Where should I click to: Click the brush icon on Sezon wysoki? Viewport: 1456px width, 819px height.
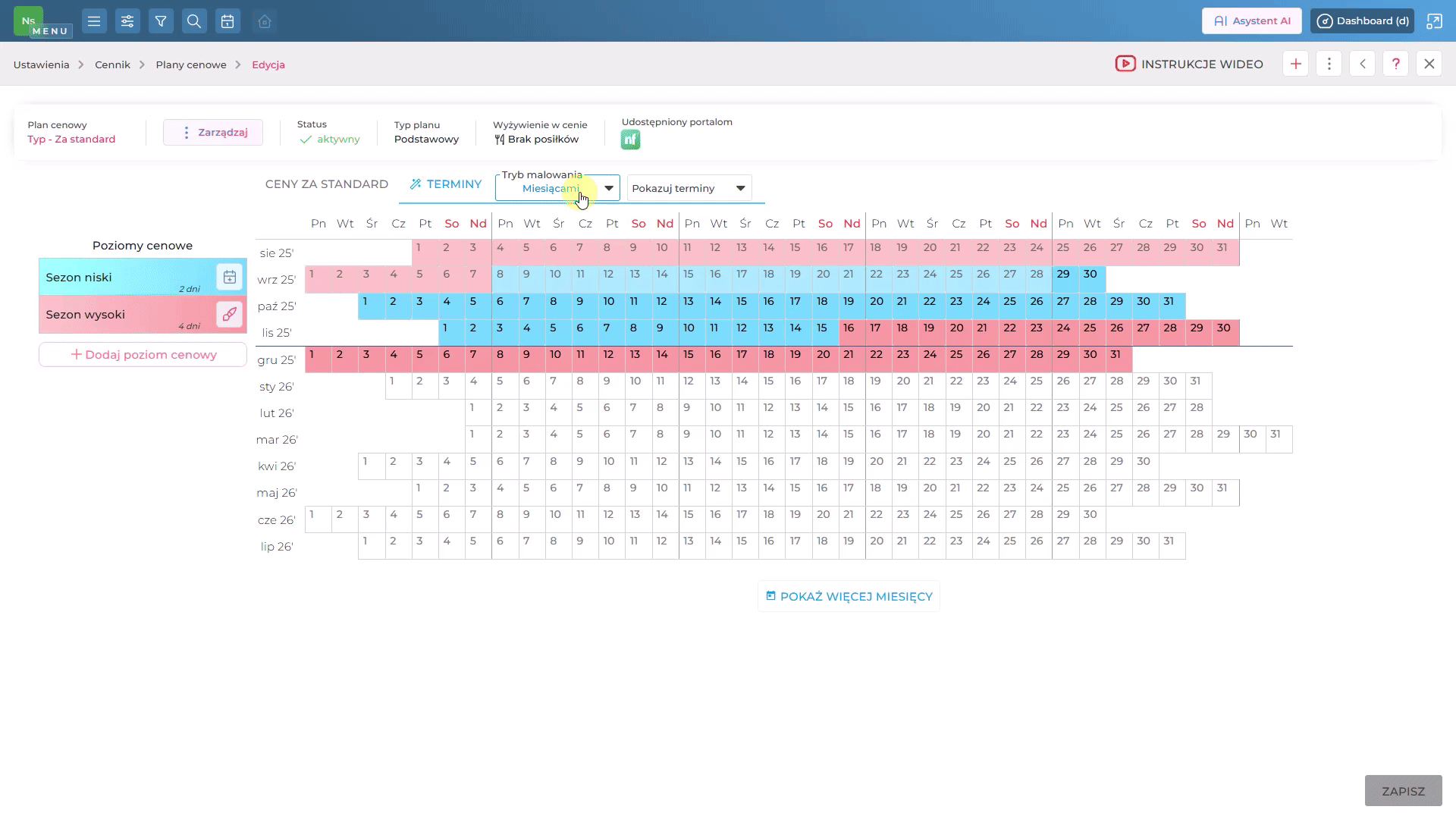(229, 314)
